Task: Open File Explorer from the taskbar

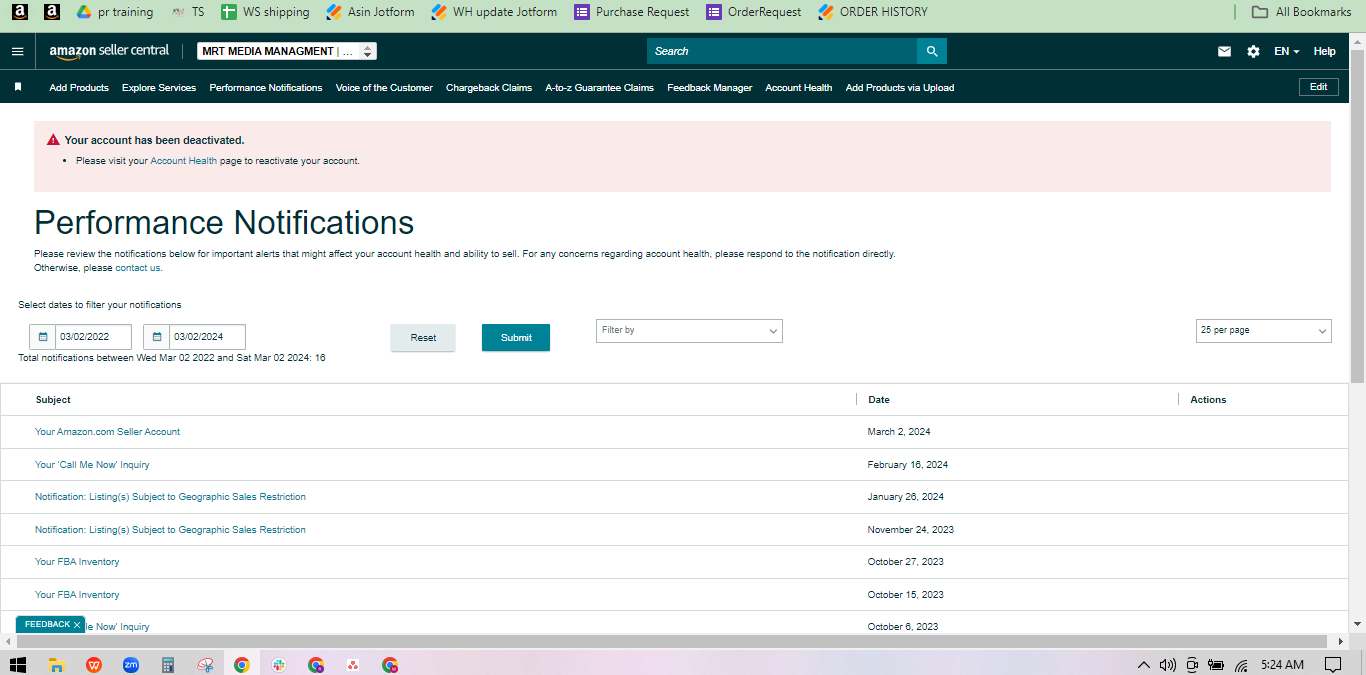Action: point(57,664)
